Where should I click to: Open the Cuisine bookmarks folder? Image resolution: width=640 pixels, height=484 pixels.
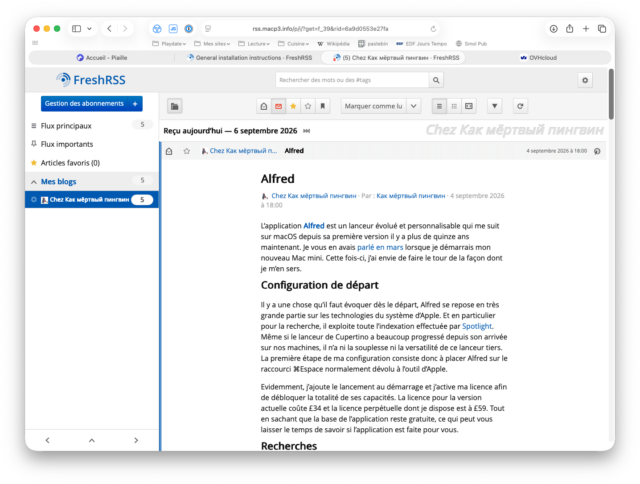(293, 44)
